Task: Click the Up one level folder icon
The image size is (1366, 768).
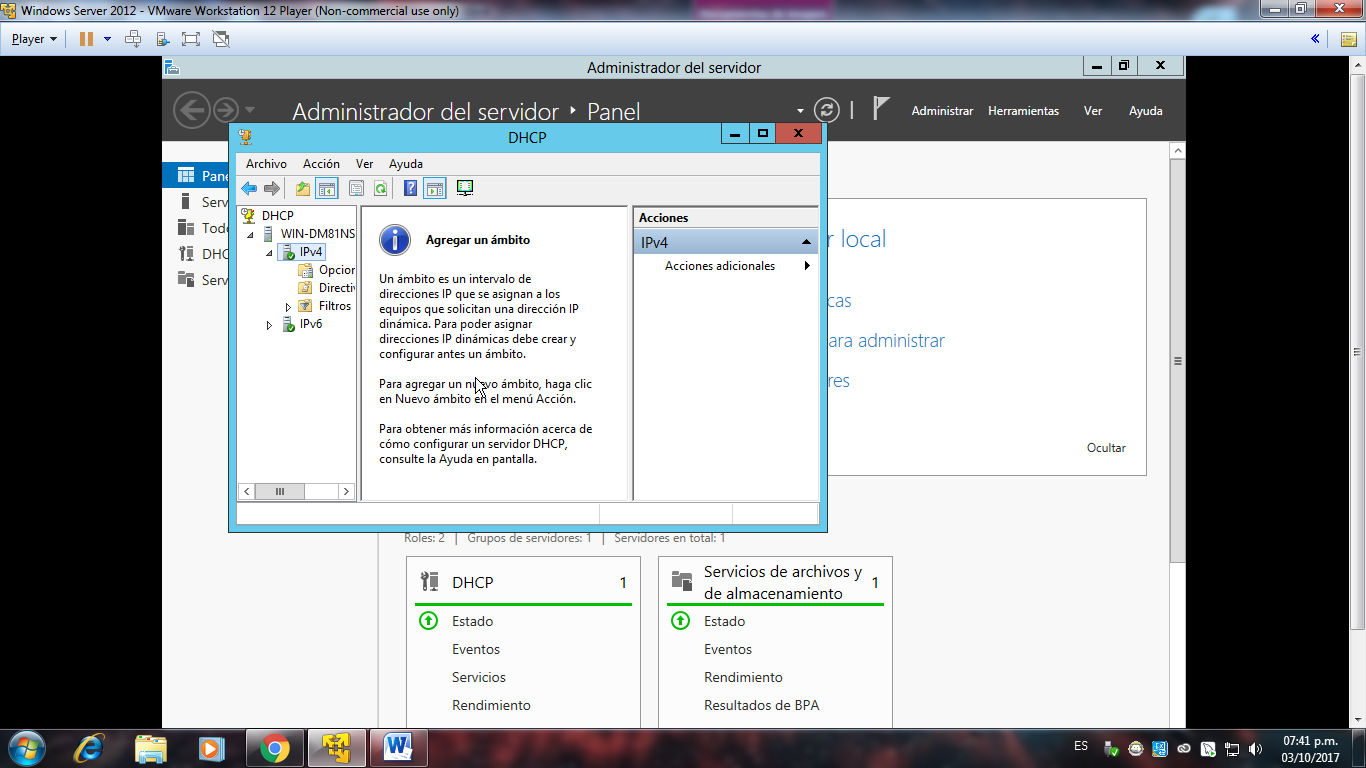Action: 302,188
